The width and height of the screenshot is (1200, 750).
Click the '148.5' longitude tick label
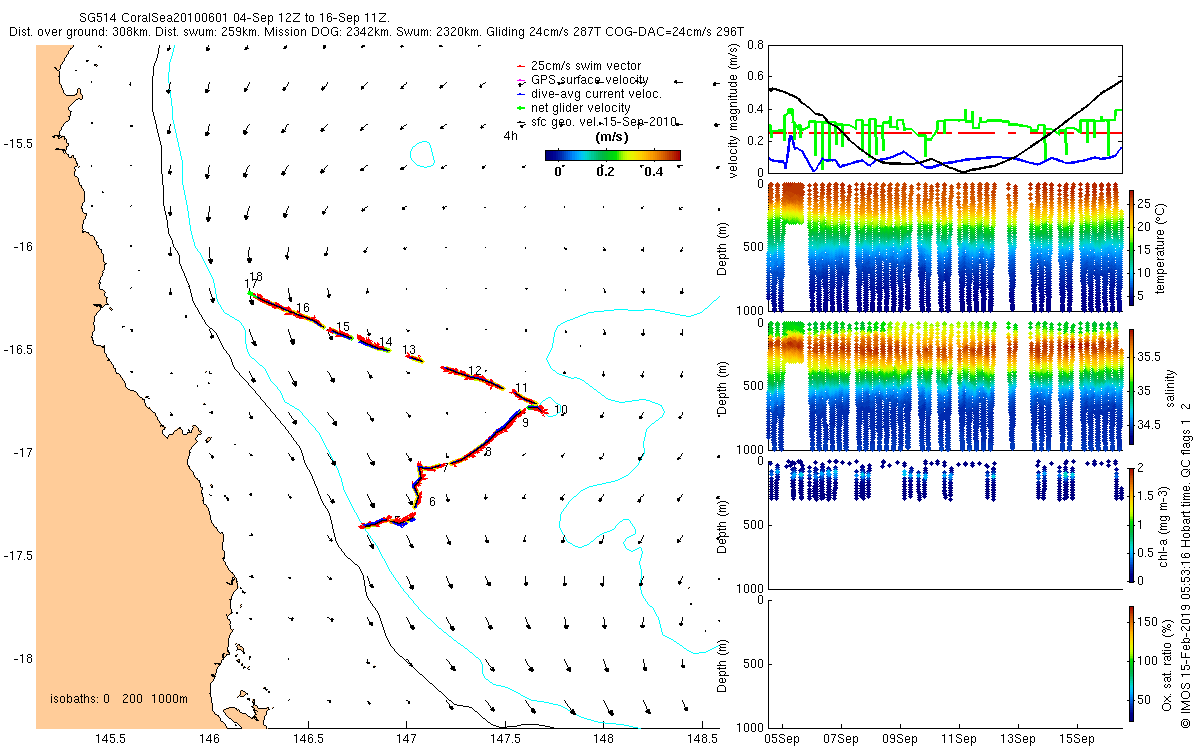tap(702, 740)
